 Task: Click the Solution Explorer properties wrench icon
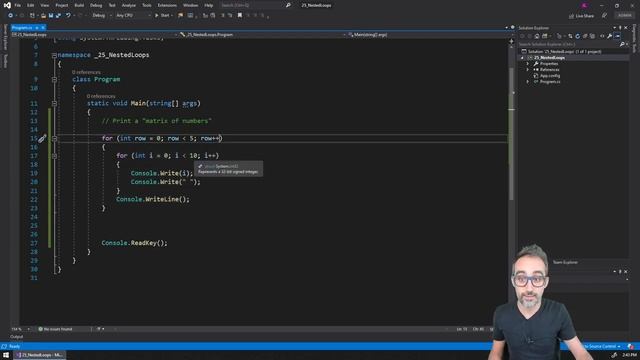(x=609, y=36)
